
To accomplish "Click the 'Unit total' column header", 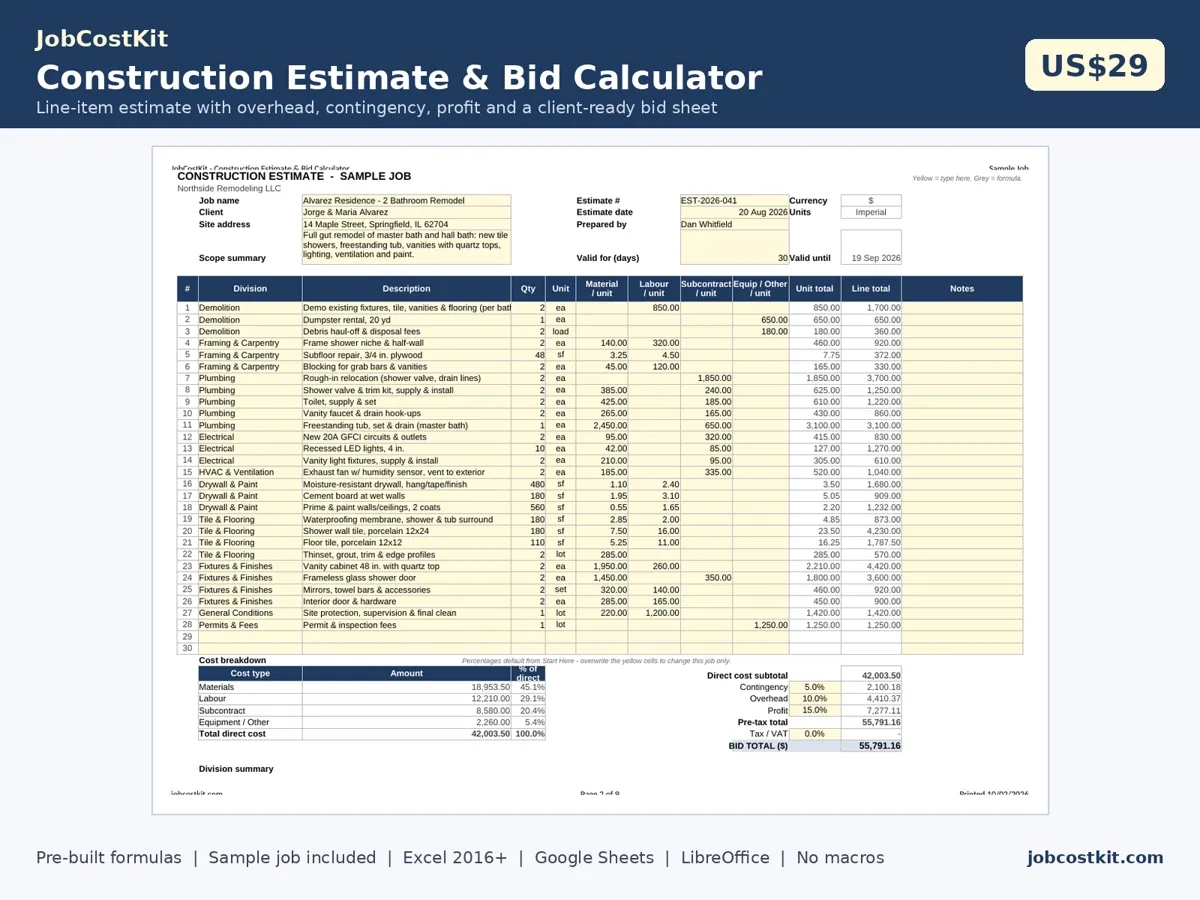I will click(815, 288).
